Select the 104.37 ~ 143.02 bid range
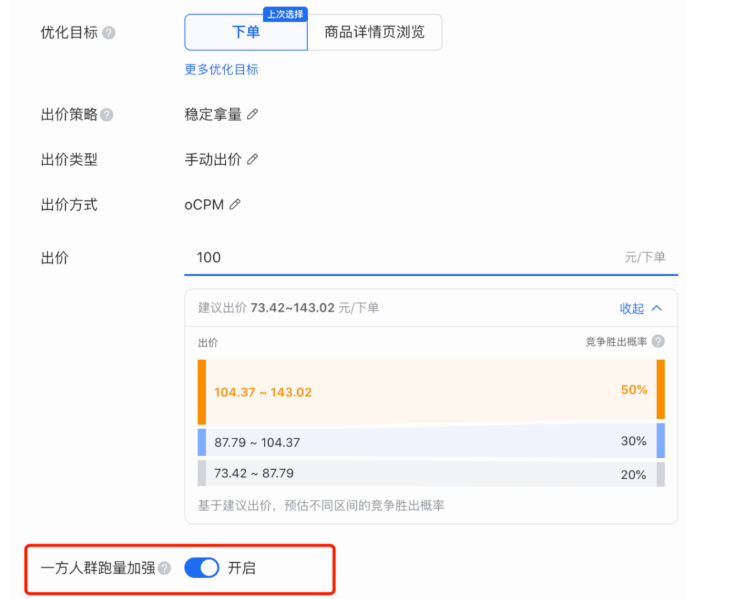Image resolution: width=734 pixels, height=599 pixels. (x=431, y=392)
